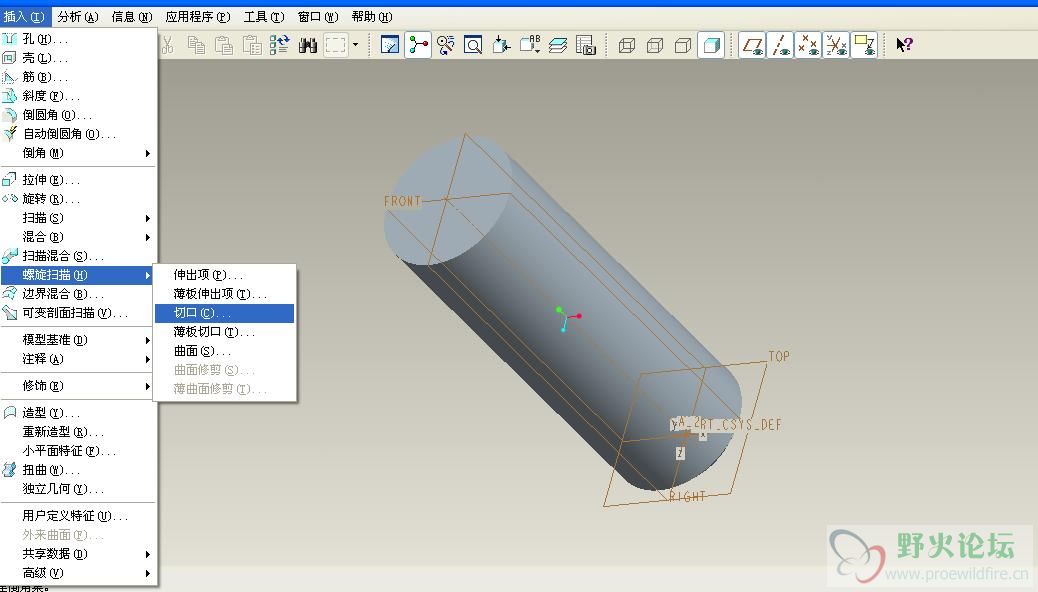Click the Orient mode icon
Viewport: 1038px width, 592px height.
[446, 45]
